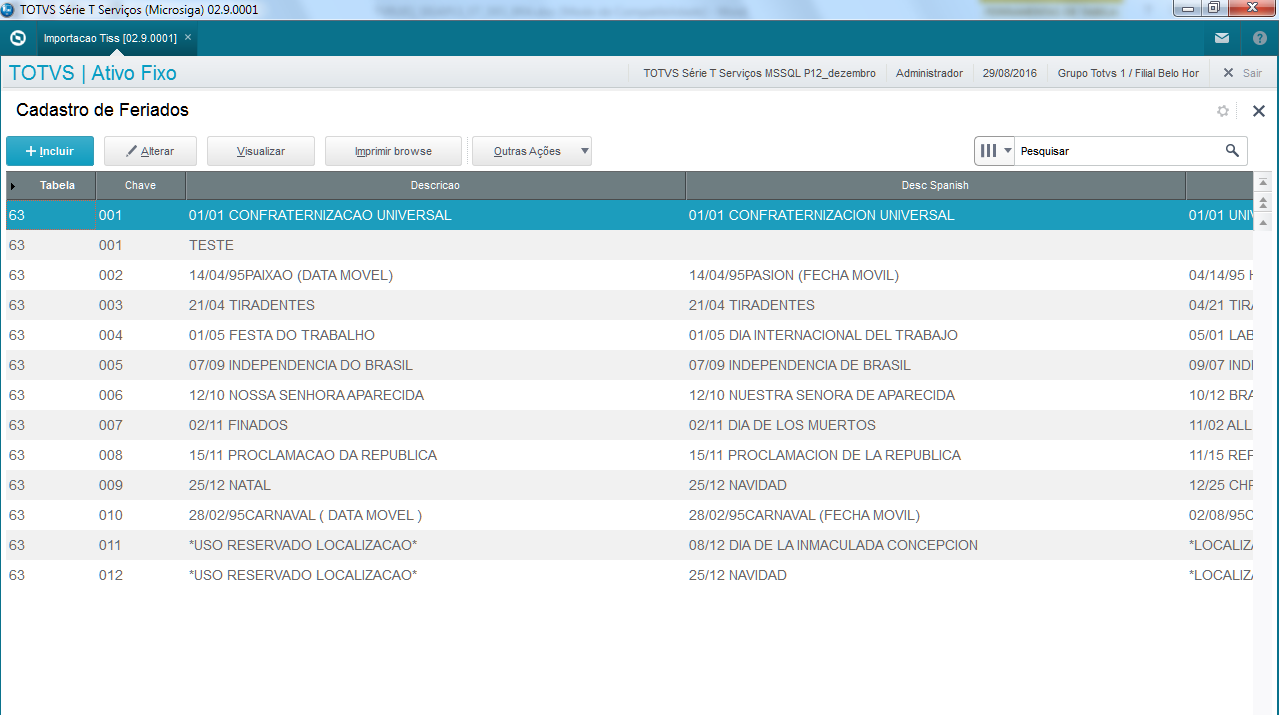Image resolution: width=1279 pixels, height=715 pixels.
Task: Jump to top with scrollbar double-arrow
Action: (1263, 203)
